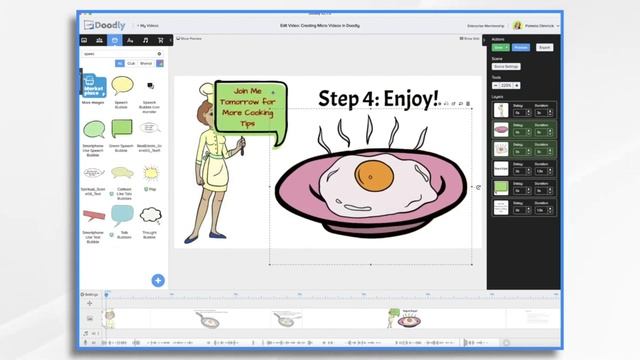Click the blue filter options button
The image size is (640, 360).
160,63
